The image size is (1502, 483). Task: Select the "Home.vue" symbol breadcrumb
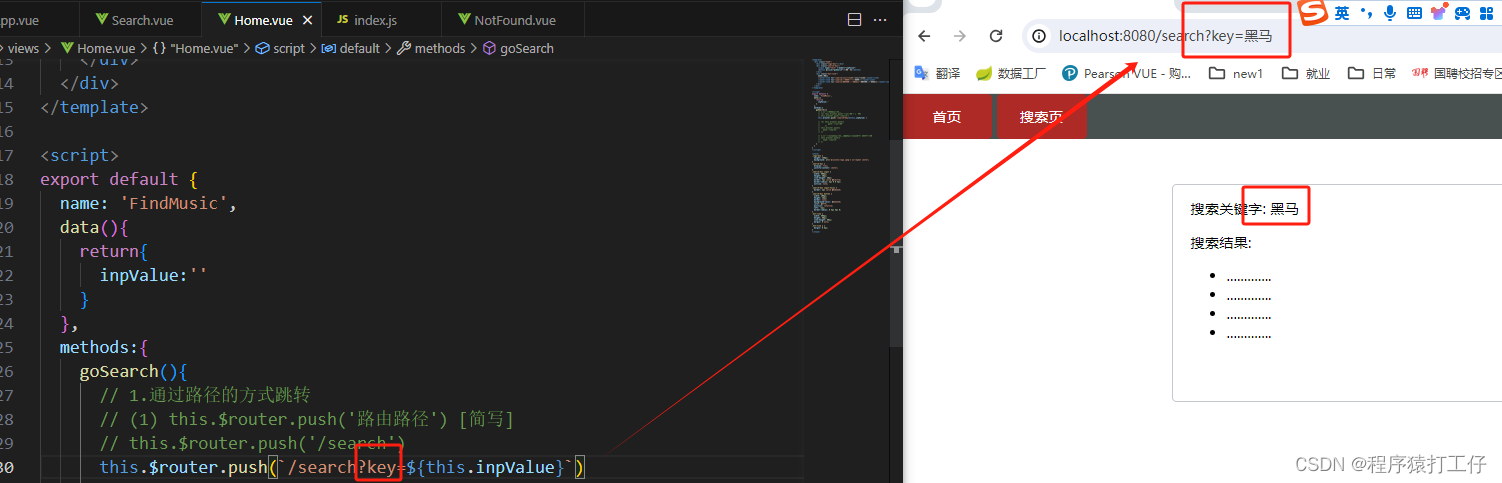pos(196,48)
